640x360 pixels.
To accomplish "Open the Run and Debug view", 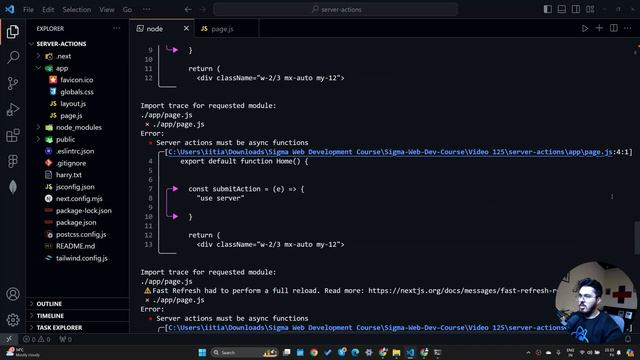I will pos(13,109).
